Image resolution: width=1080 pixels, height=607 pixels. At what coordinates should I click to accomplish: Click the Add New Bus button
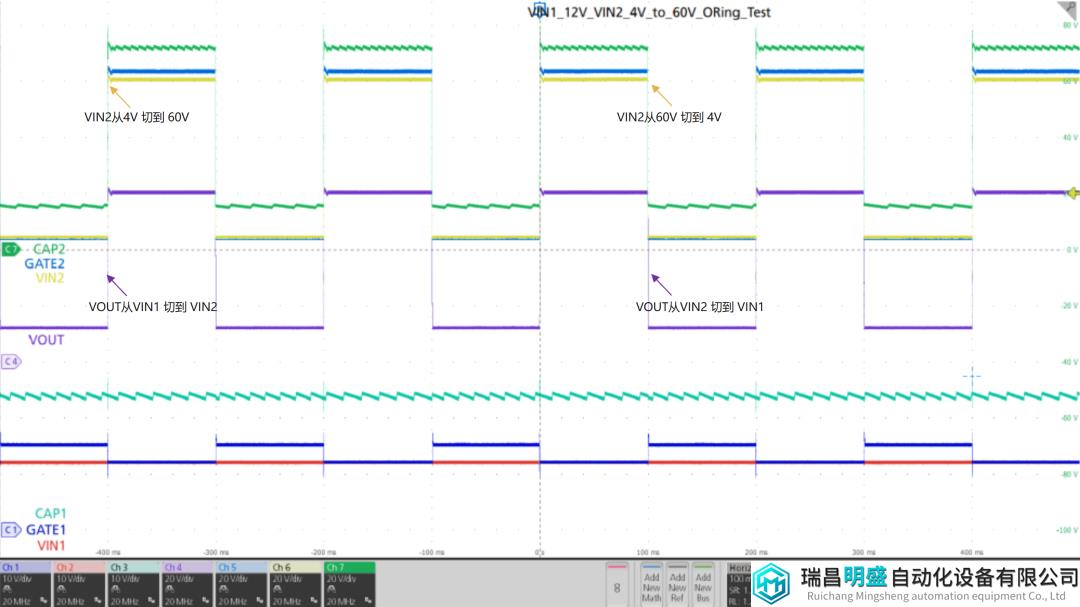pyautogui.click(x=703, y=583)
